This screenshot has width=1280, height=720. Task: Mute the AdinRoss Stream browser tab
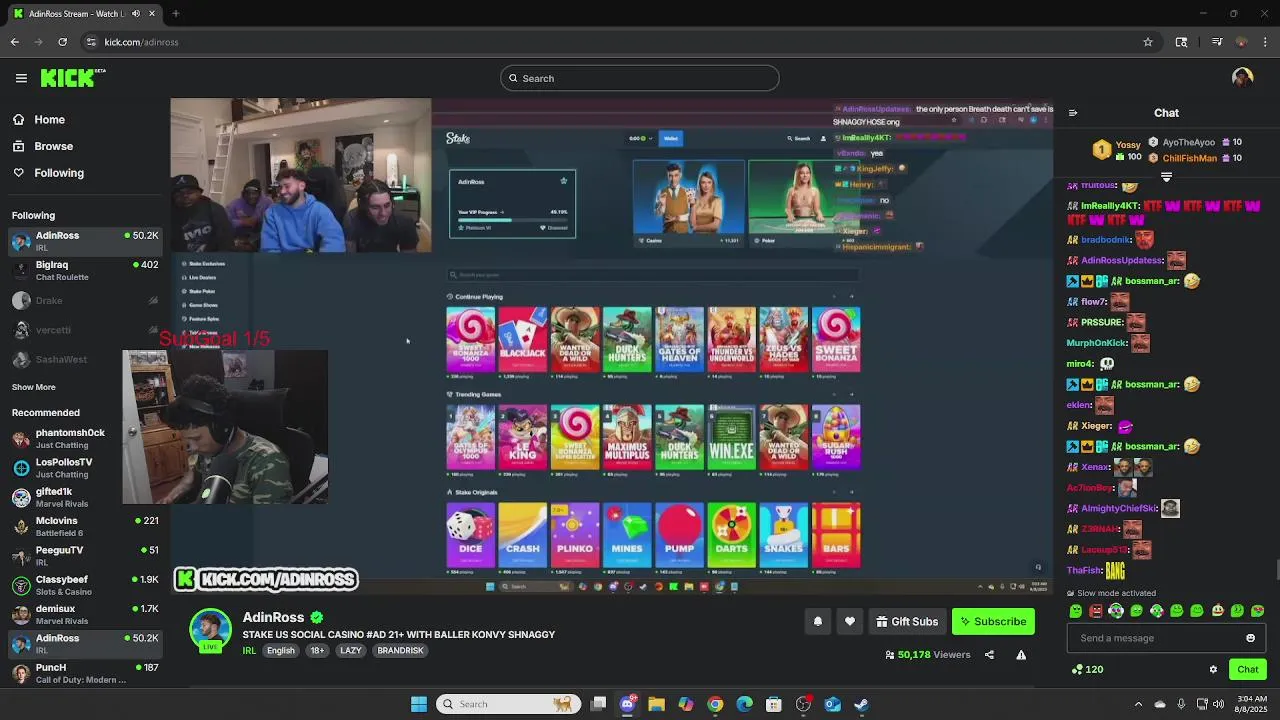coord(136,13)
